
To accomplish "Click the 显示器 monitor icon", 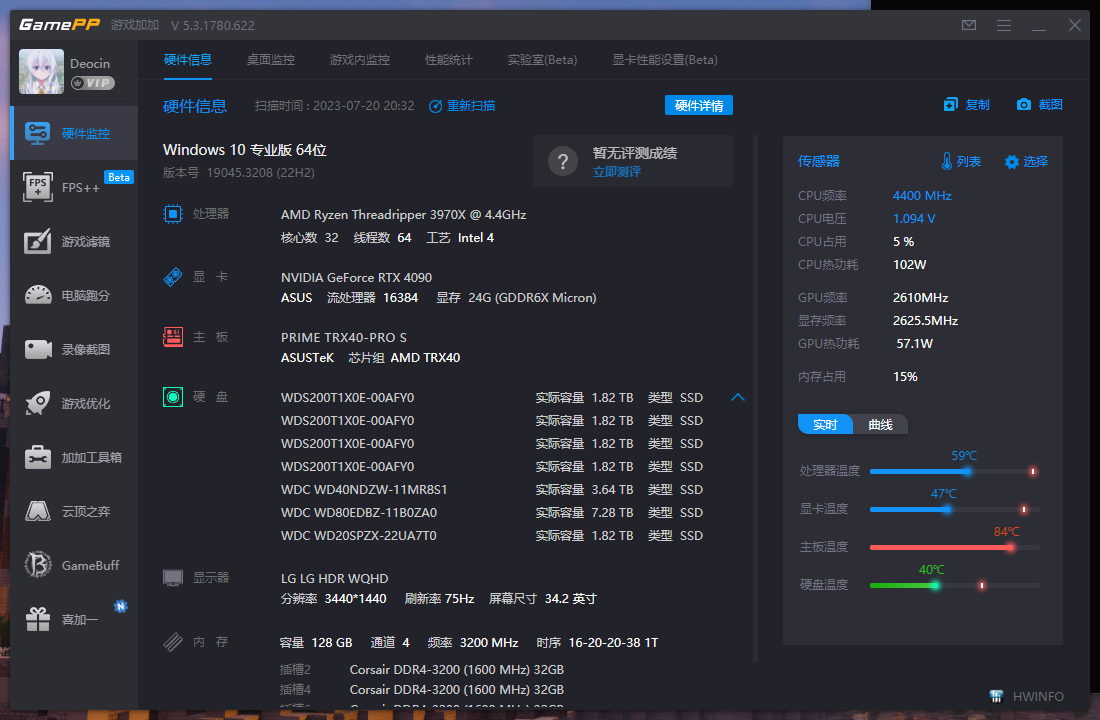I will [173, 578].
